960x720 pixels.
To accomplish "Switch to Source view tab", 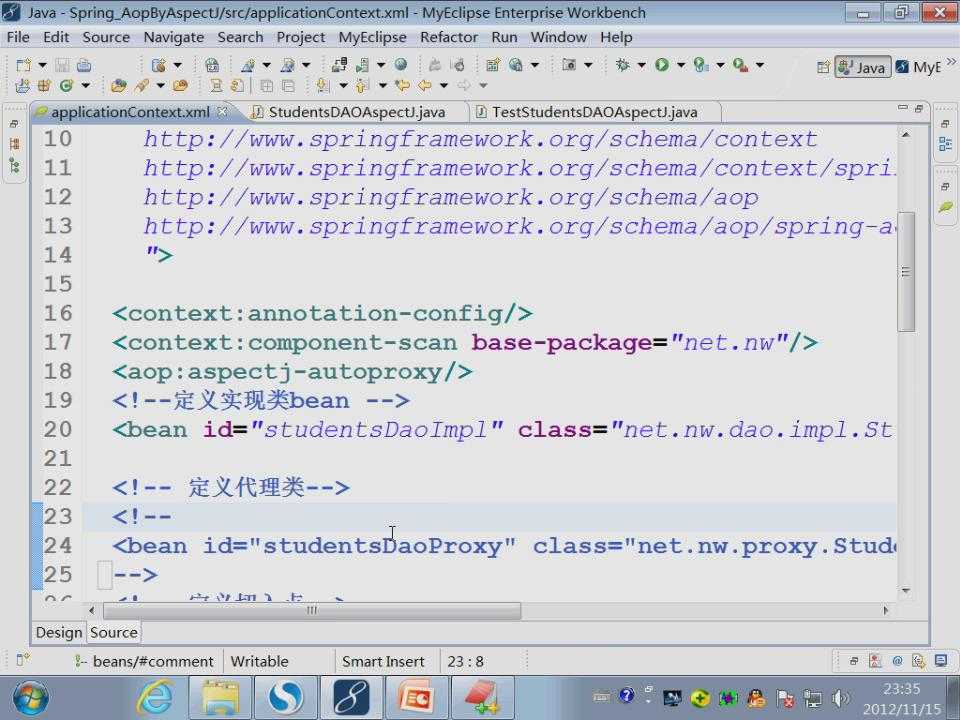I will [114, 632].
